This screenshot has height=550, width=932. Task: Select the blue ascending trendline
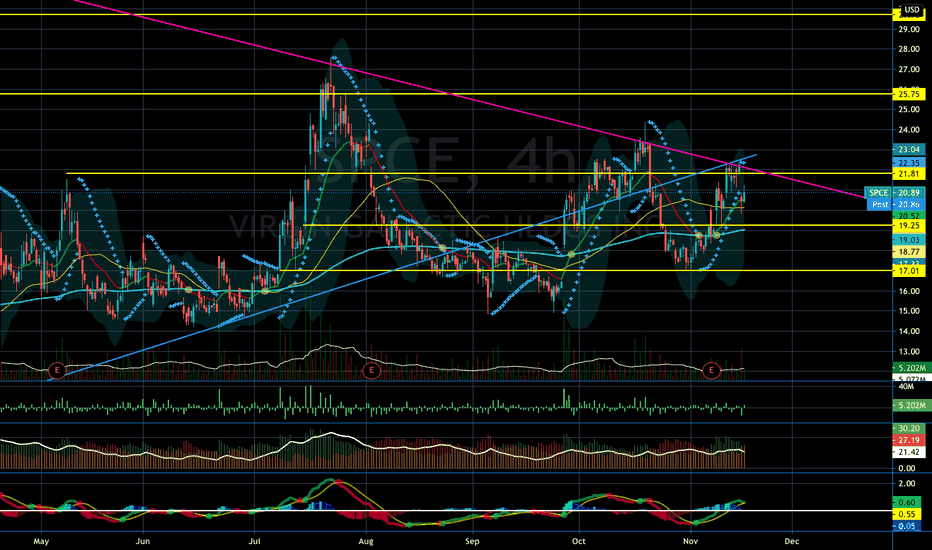(401, 267)
